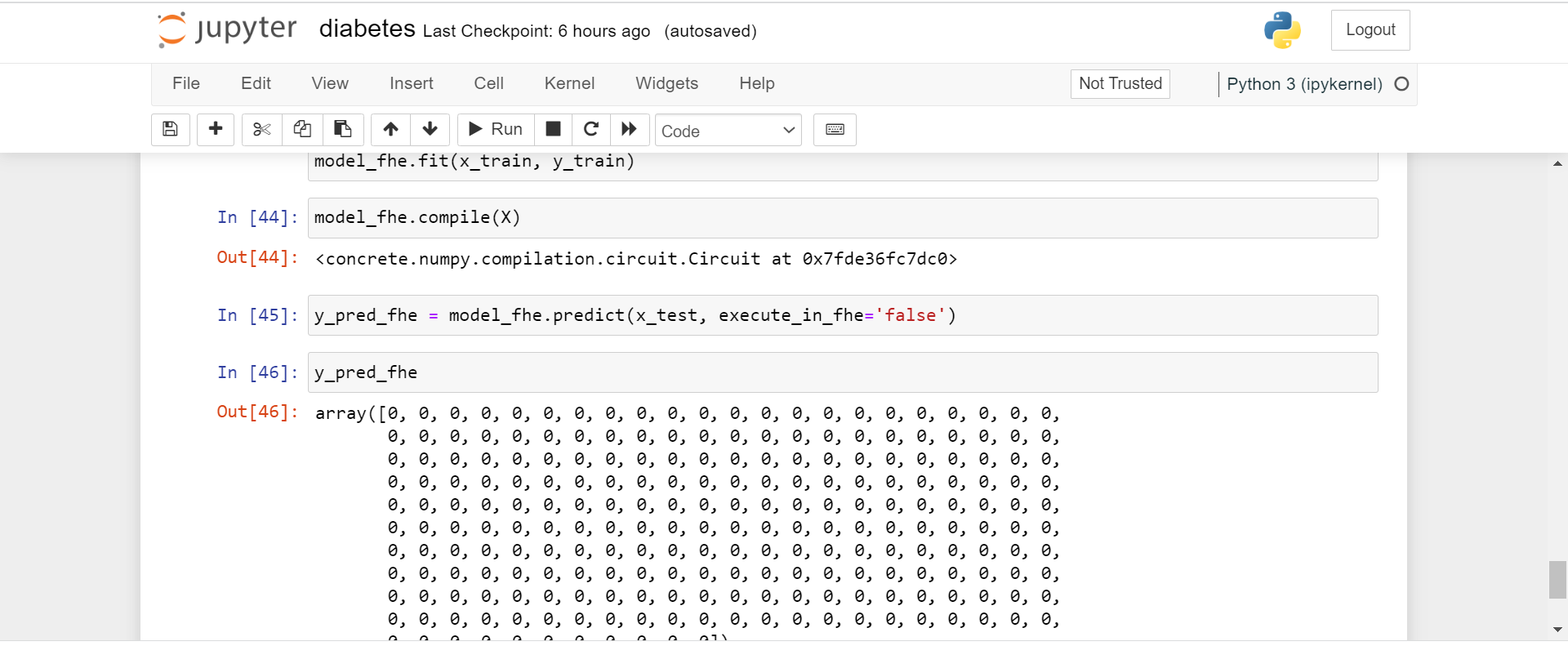Toggle the Not Trusted notebook status
This screenshot has height=646, width=1568.
(1120, 83)
